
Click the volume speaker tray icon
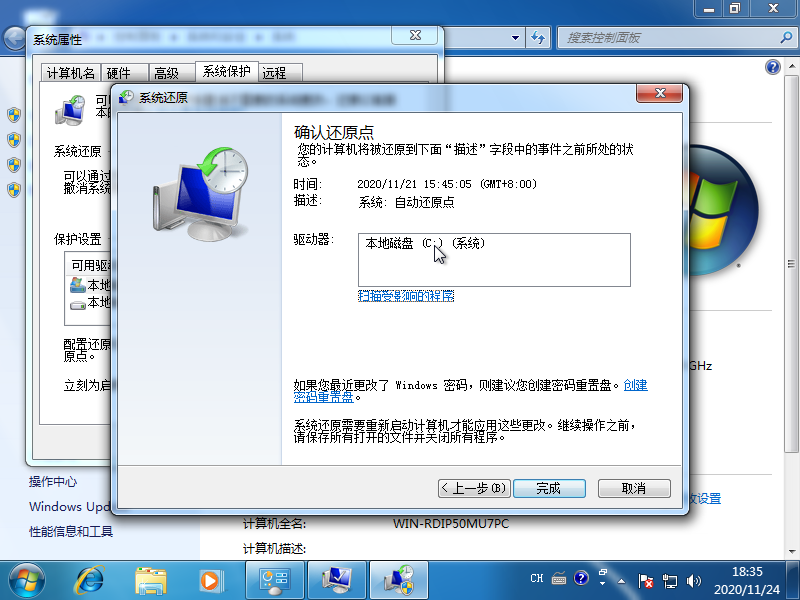click(693, 579)
